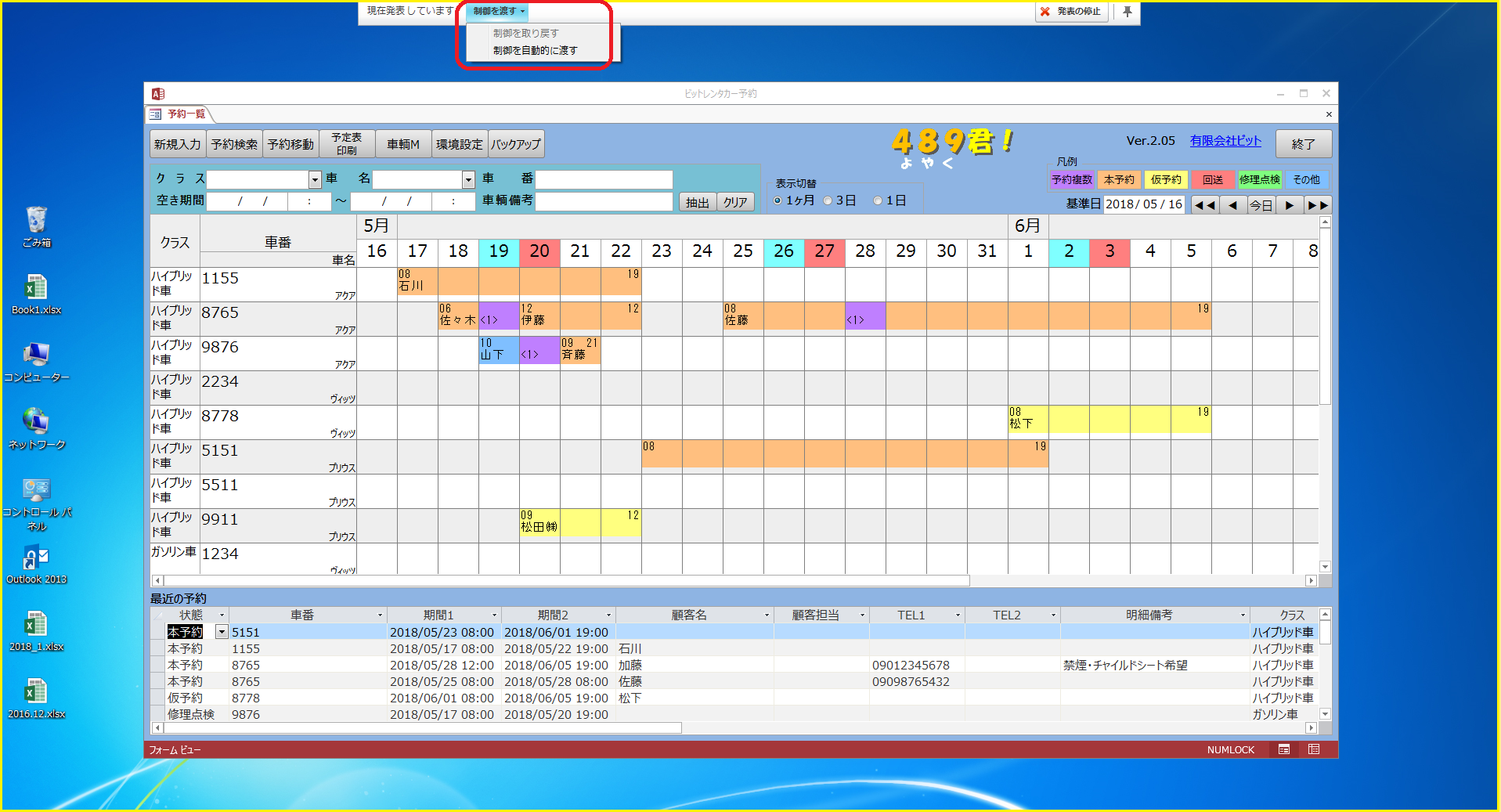Open the 期間1 column filter dropdown
This screenshot has width=1501, height=812.
coord(494,615)
